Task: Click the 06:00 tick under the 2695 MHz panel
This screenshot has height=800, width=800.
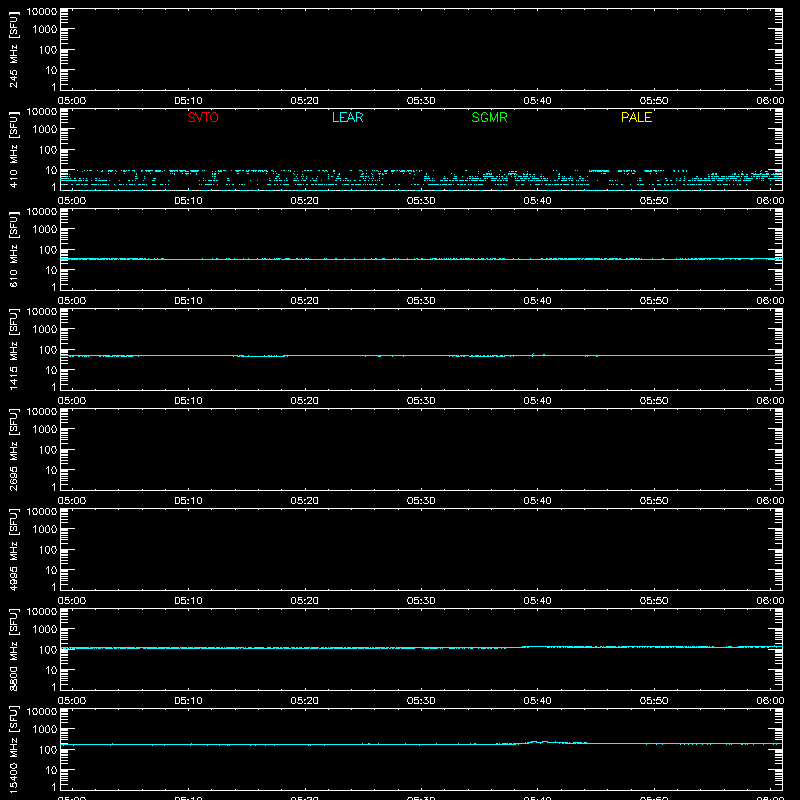Action: pos(770,501)
